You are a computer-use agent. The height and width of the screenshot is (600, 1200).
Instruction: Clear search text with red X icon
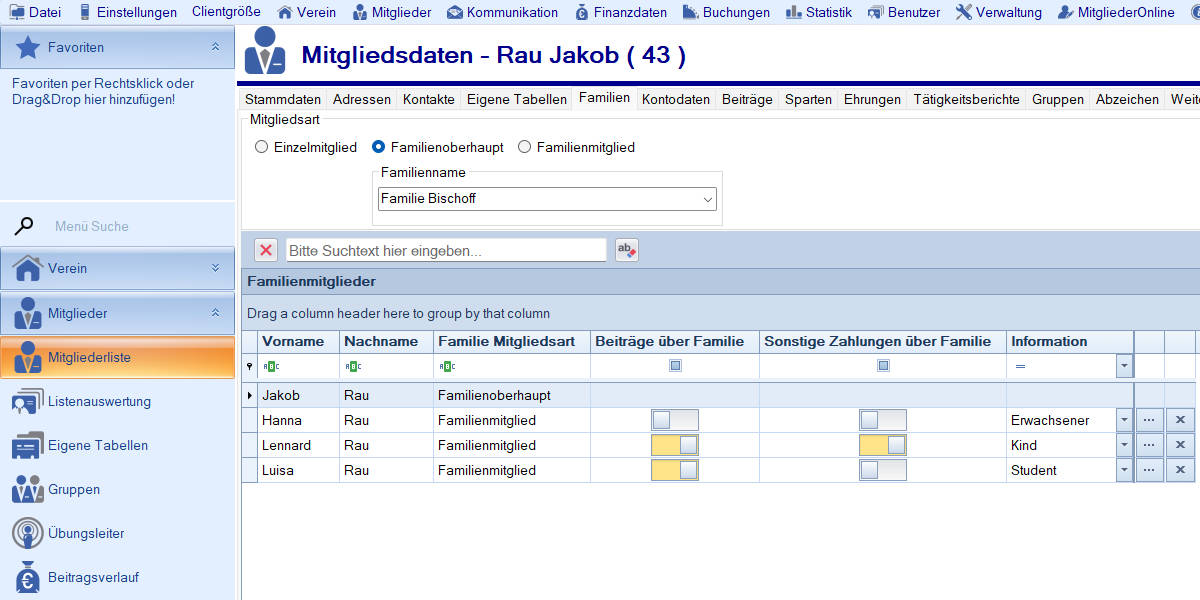tap(266, 250)
